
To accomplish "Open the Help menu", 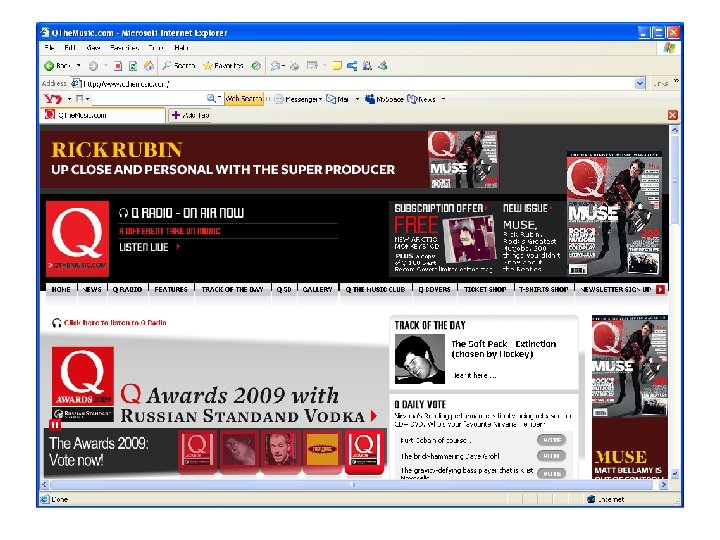I will [181, 48].
